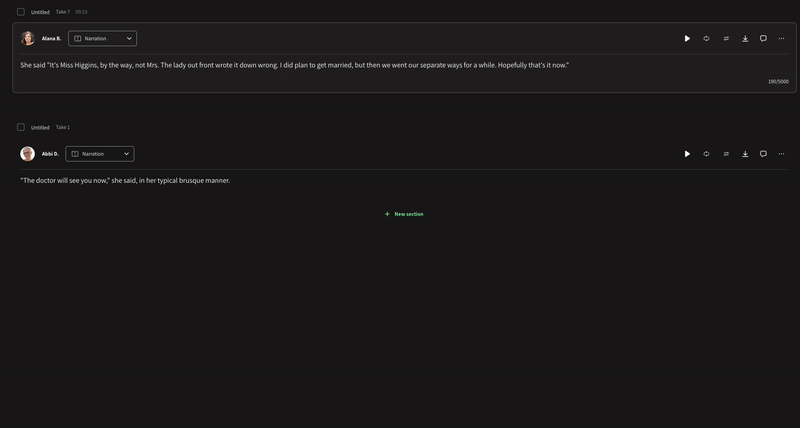This screenshot has height=428, width=800.
Task: Open Narration style dropdown for Alana B.
Action: pyautogui.click(x=103, y=39)
